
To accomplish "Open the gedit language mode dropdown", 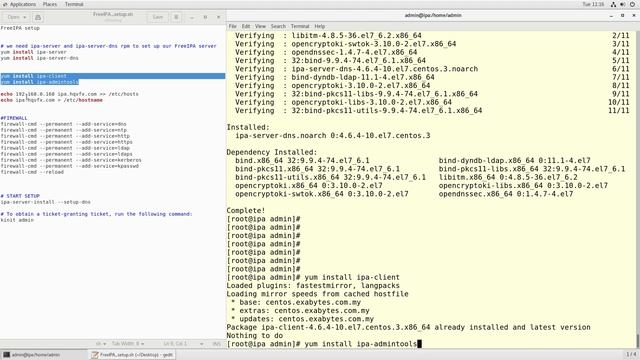I will [101, 344].
